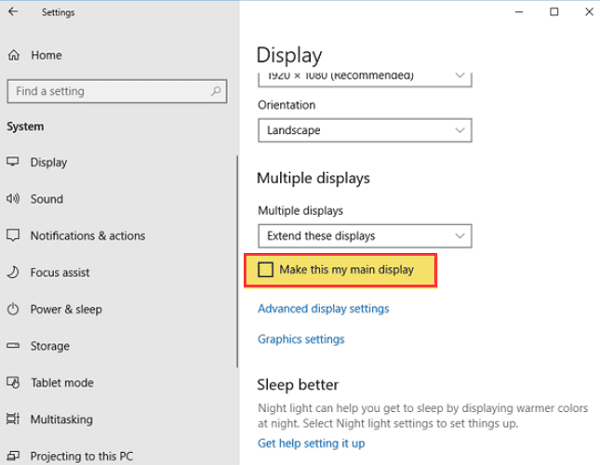The image size is (600, 465).
Task: Open Multitasking settings
Action: 61,419
